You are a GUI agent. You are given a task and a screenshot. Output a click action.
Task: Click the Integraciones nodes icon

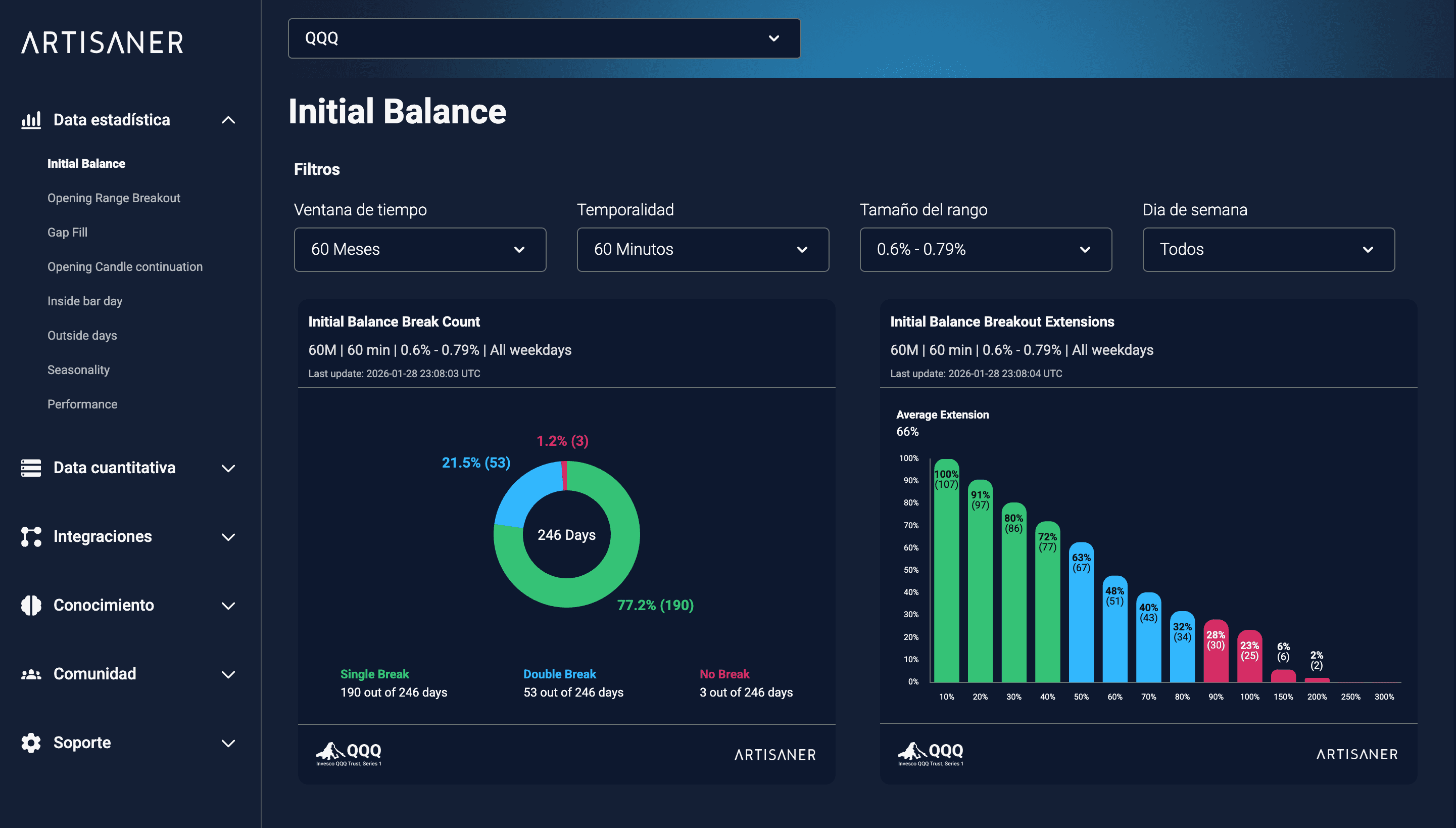tap(31, 536)
